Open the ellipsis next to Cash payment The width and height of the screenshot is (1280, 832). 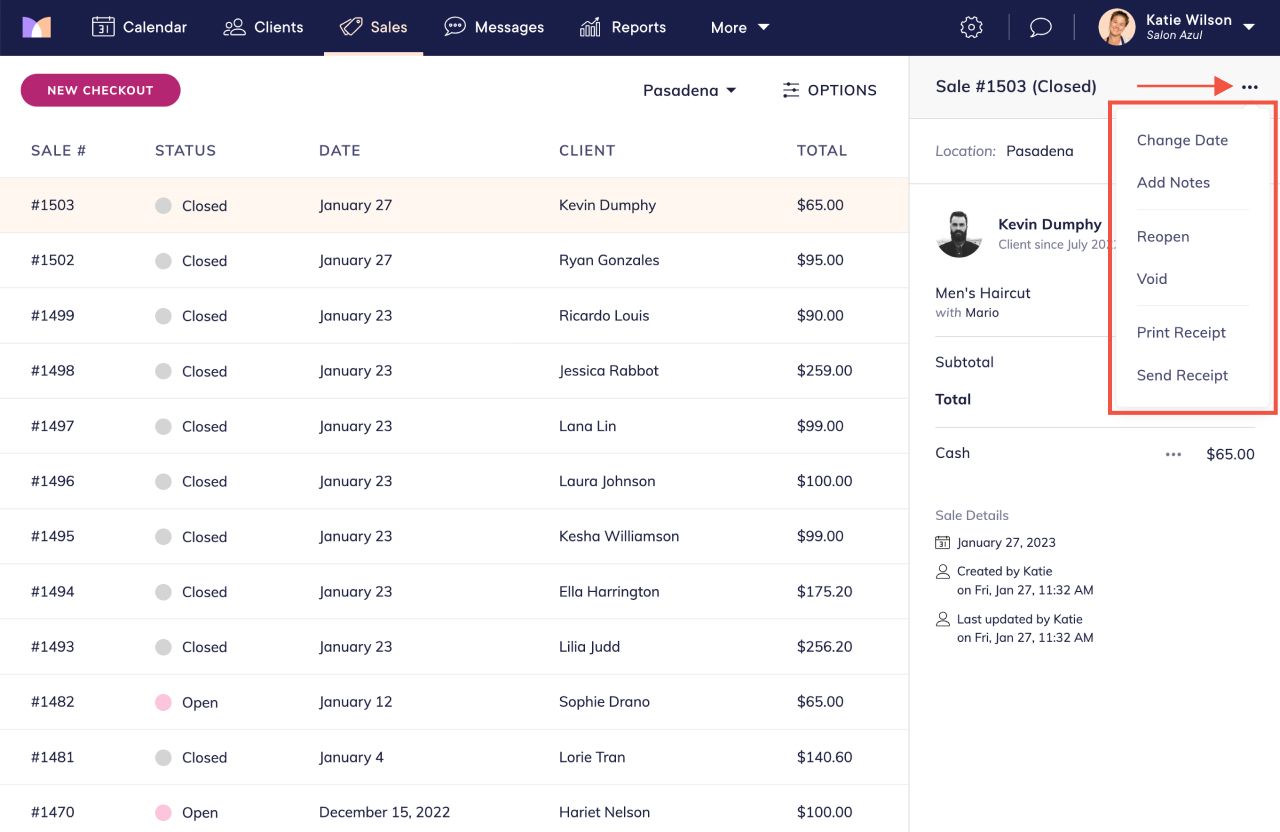pos(1172,454)
